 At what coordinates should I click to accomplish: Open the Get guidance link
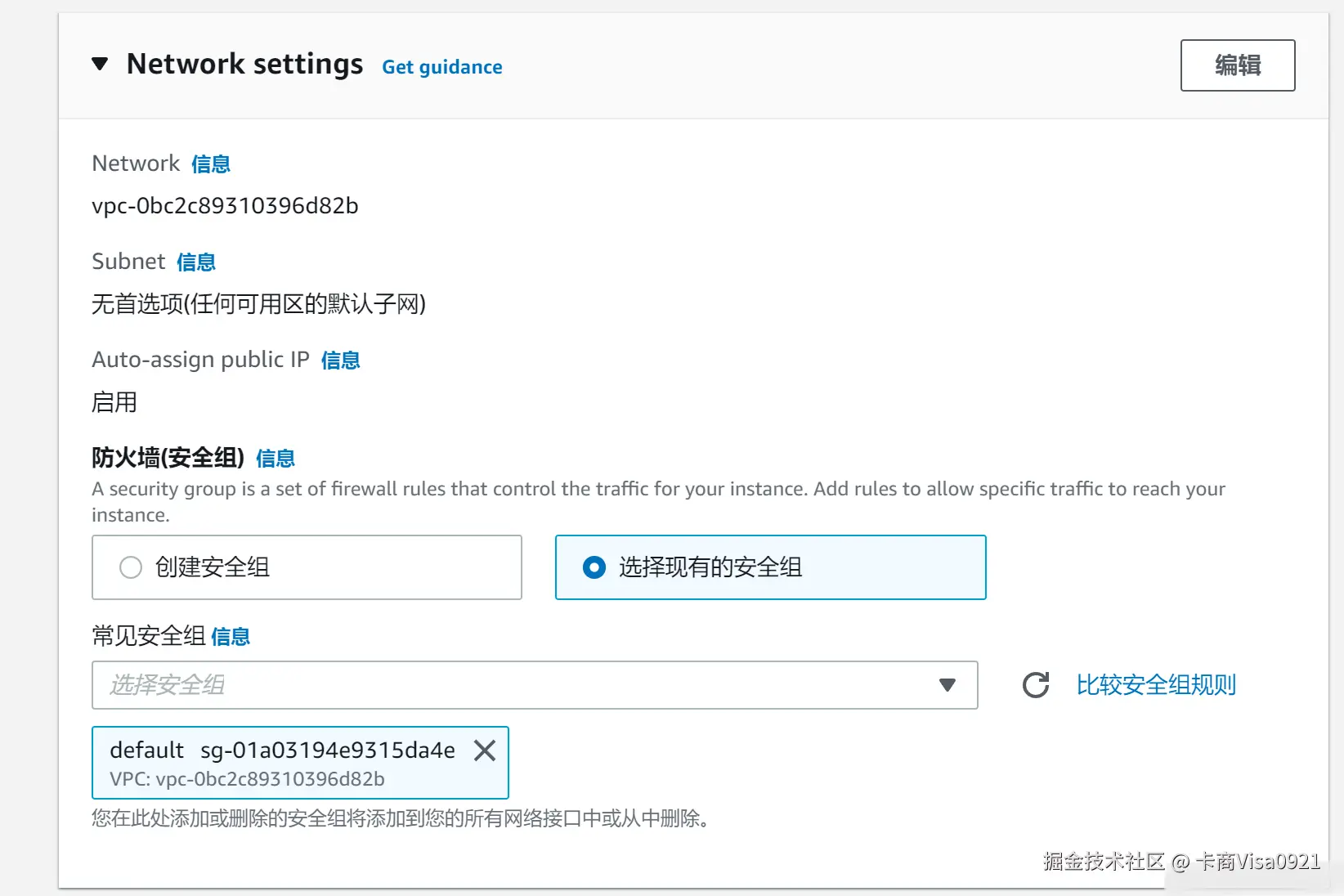click(441, 67)
